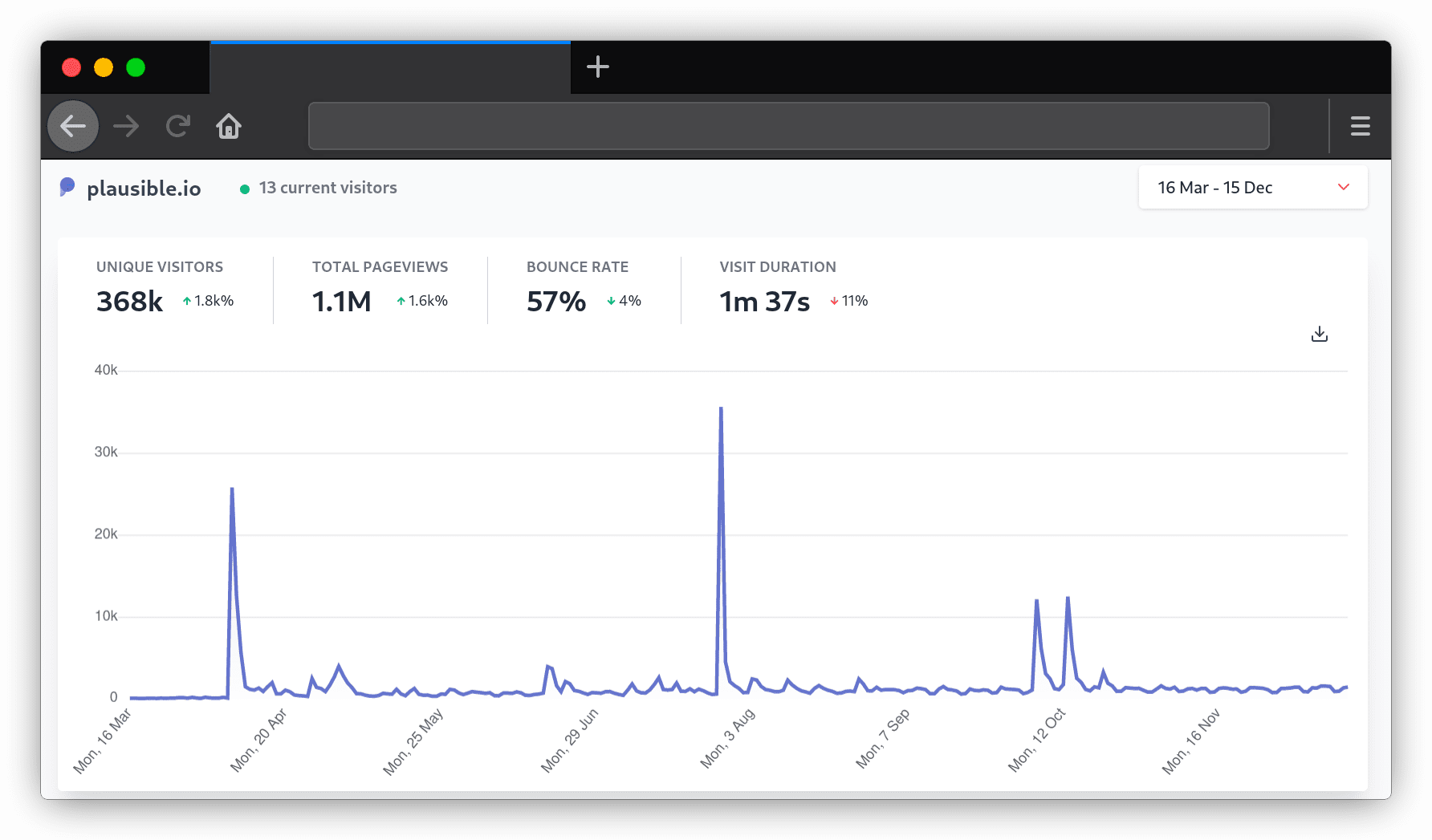Click the 30k y-axis label
The width and height of the screenshot is (1432, 840).
pos(106,452)
